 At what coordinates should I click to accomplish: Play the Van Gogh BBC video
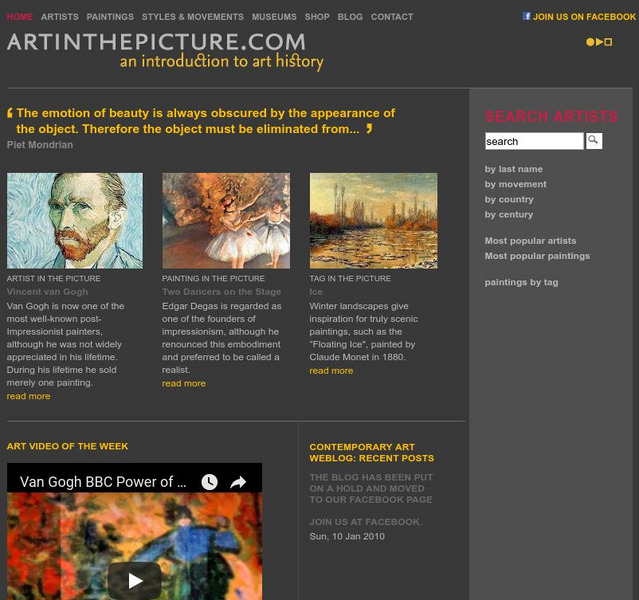134,580
